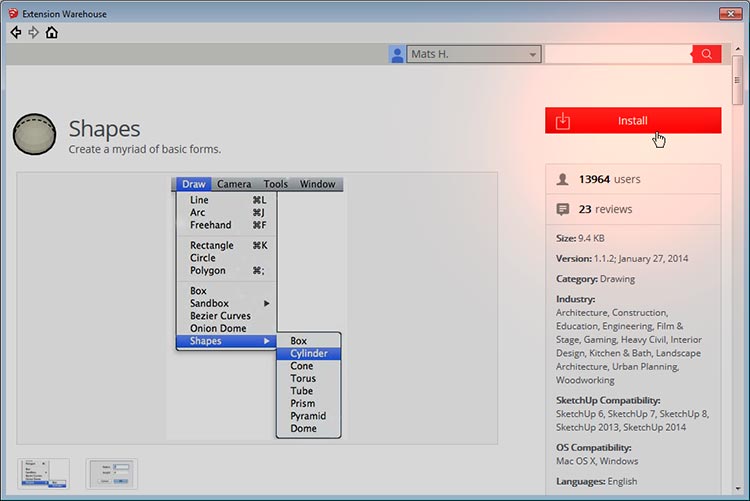Click the red search magnifier button
Screen dimensions: 750x501
706,54
